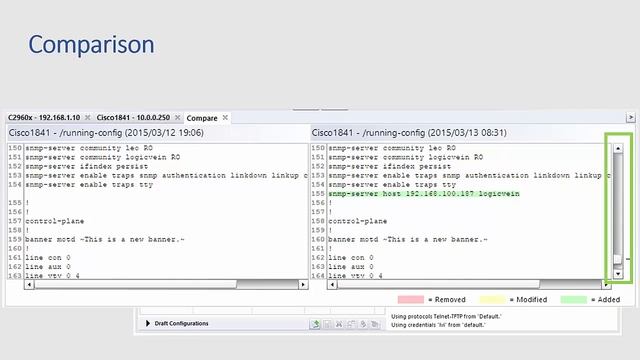
Task: Click 'line aux 0' in the right pane
Action: [351, 267]
